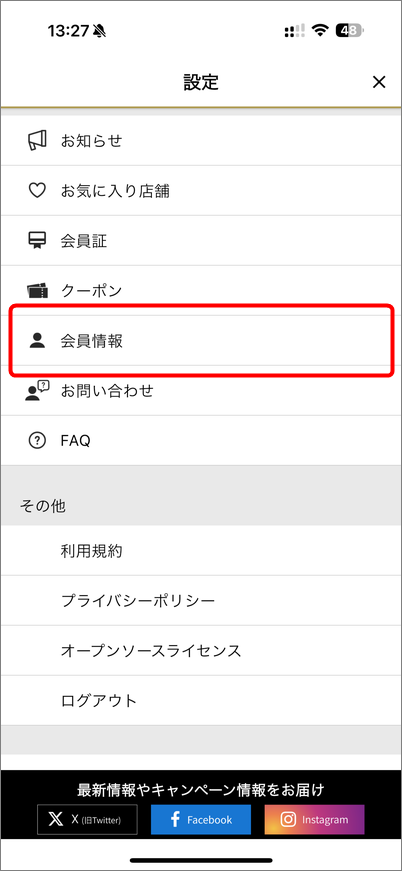402x871 pixels.
Task: Tap the megaphone icon beside お知らせ
Action: (x=37, y=141)
